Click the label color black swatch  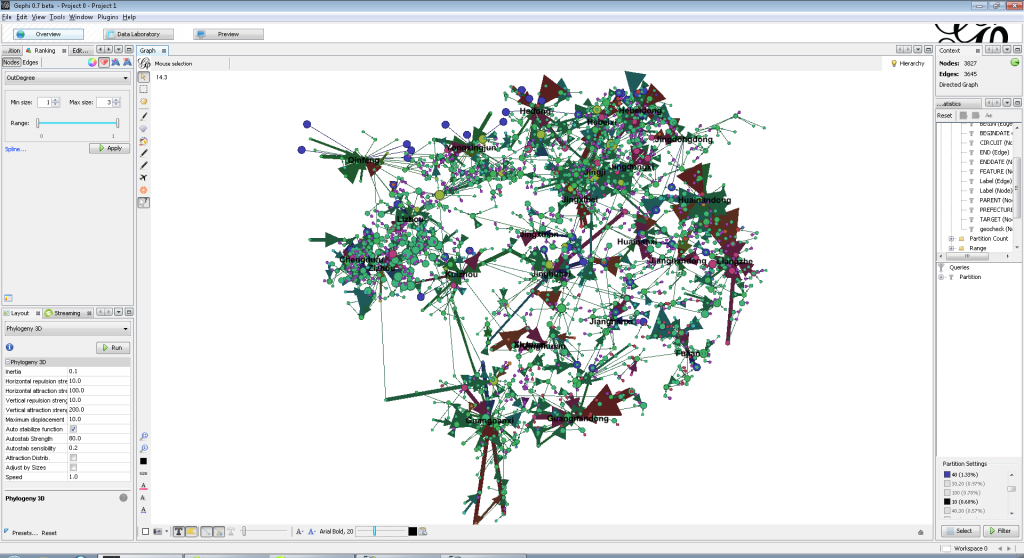tap(413, 532)
